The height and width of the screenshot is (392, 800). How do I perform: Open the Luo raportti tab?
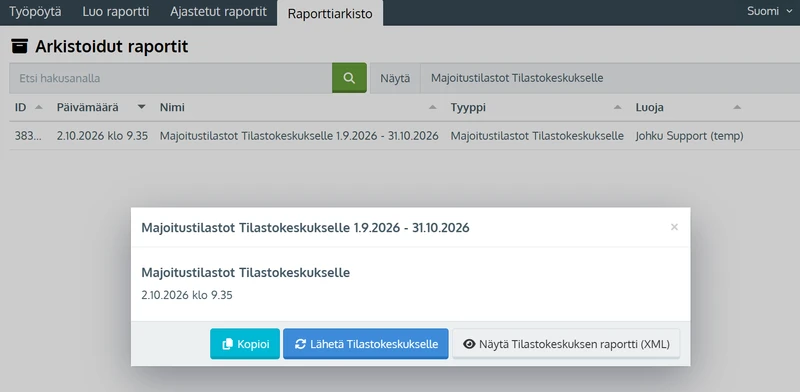(x=116, y=12)
